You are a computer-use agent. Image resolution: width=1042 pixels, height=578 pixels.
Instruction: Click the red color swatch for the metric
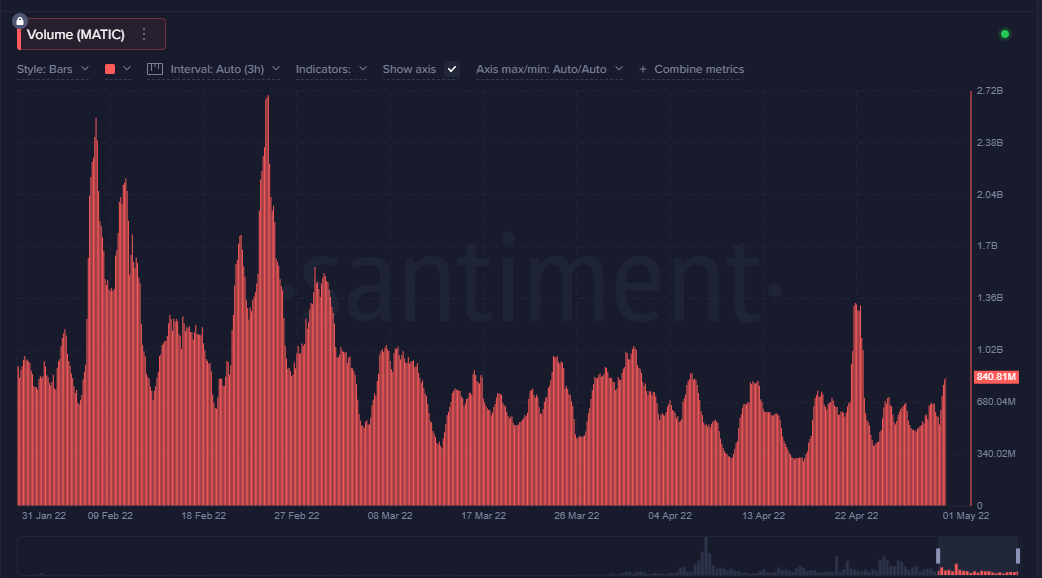coord(110,69)
